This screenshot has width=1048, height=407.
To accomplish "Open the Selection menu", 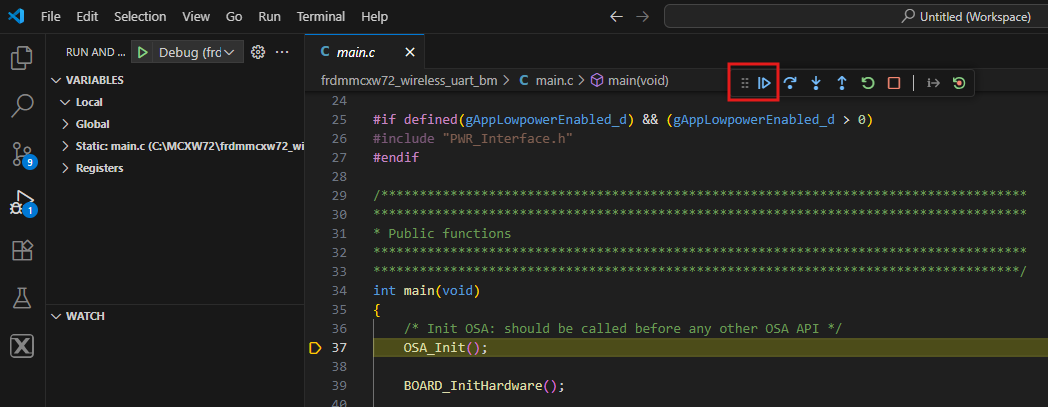I will point(140,17).
